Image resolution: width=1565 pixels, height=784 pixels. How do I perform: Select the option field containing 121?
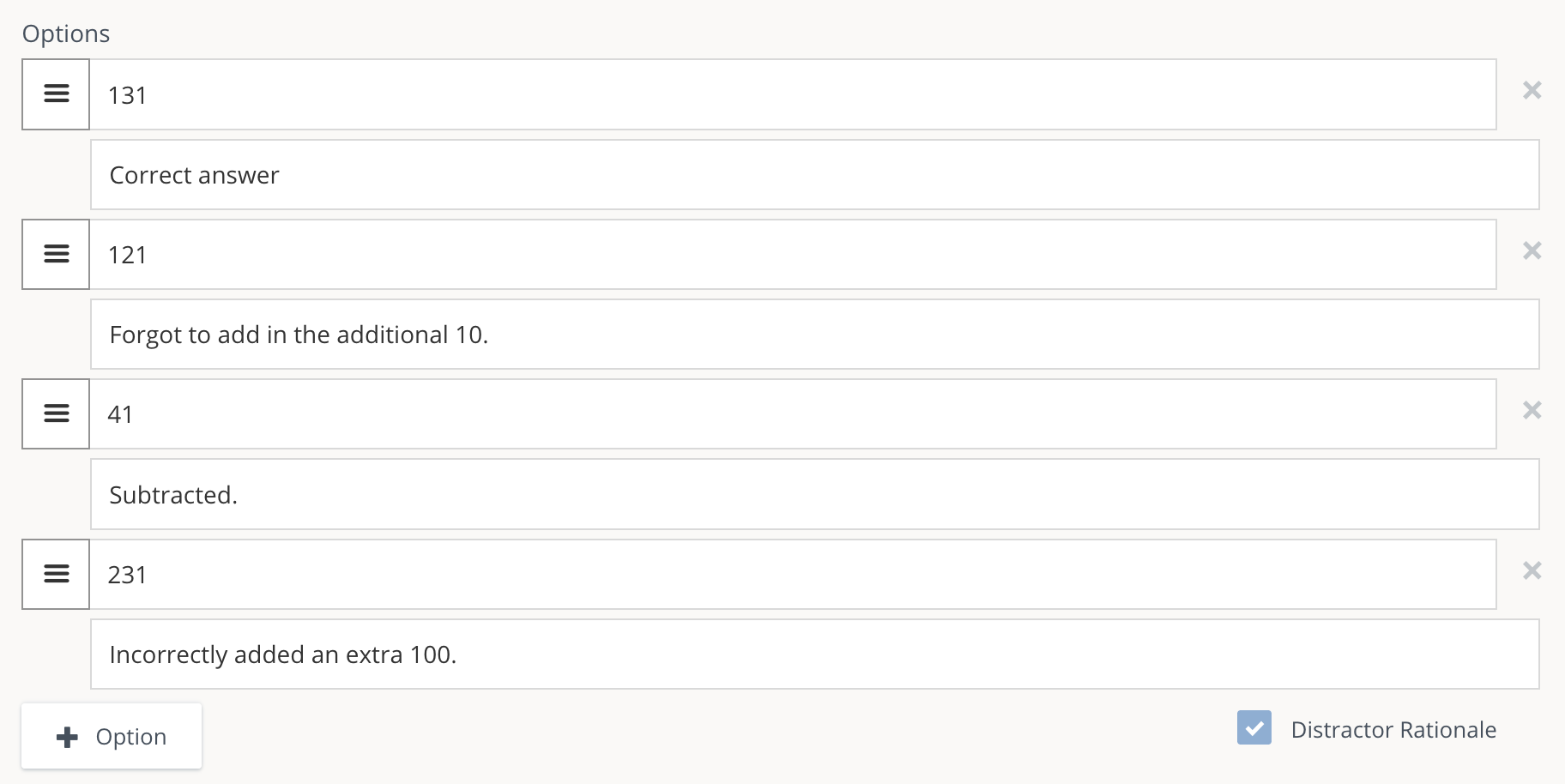tap(772, 254)
